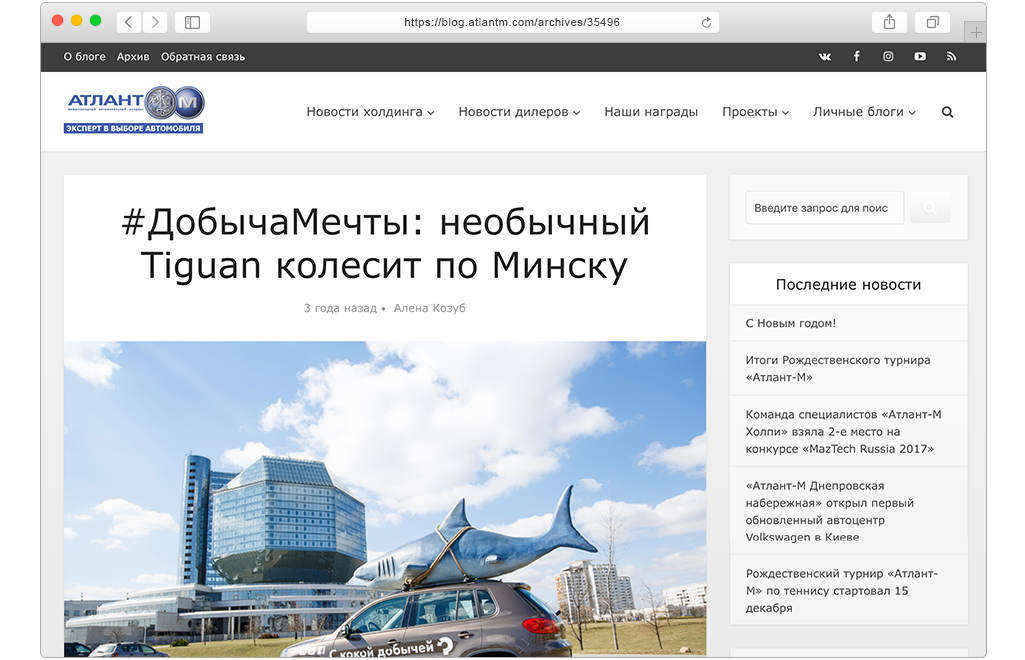Click the 3 года назад date
The height and width of the screenshot is (660, 1025).
(x=340, y=308)
